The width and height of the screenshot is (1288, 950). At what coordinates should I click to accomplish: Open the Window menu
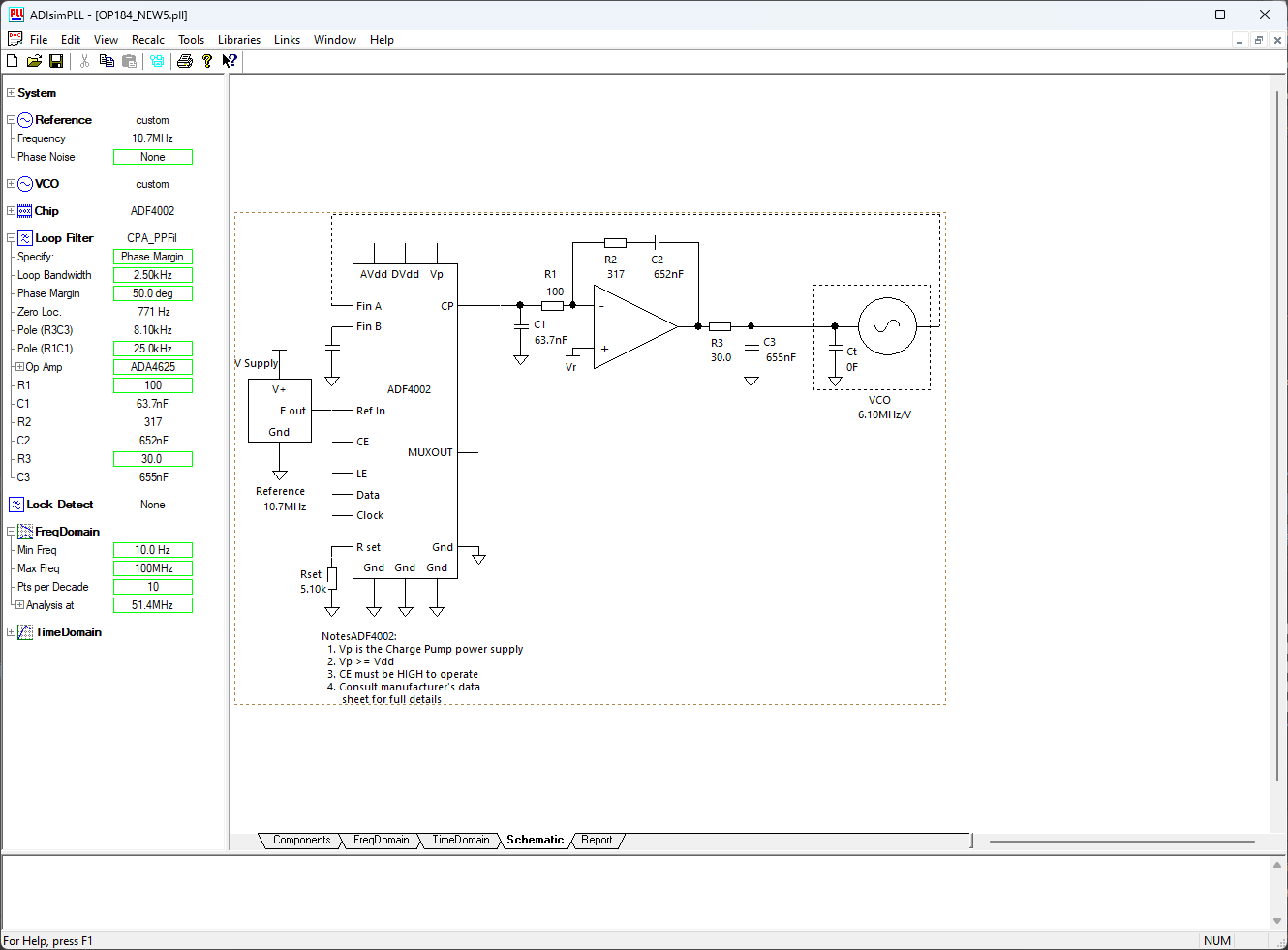coord(335,40)
